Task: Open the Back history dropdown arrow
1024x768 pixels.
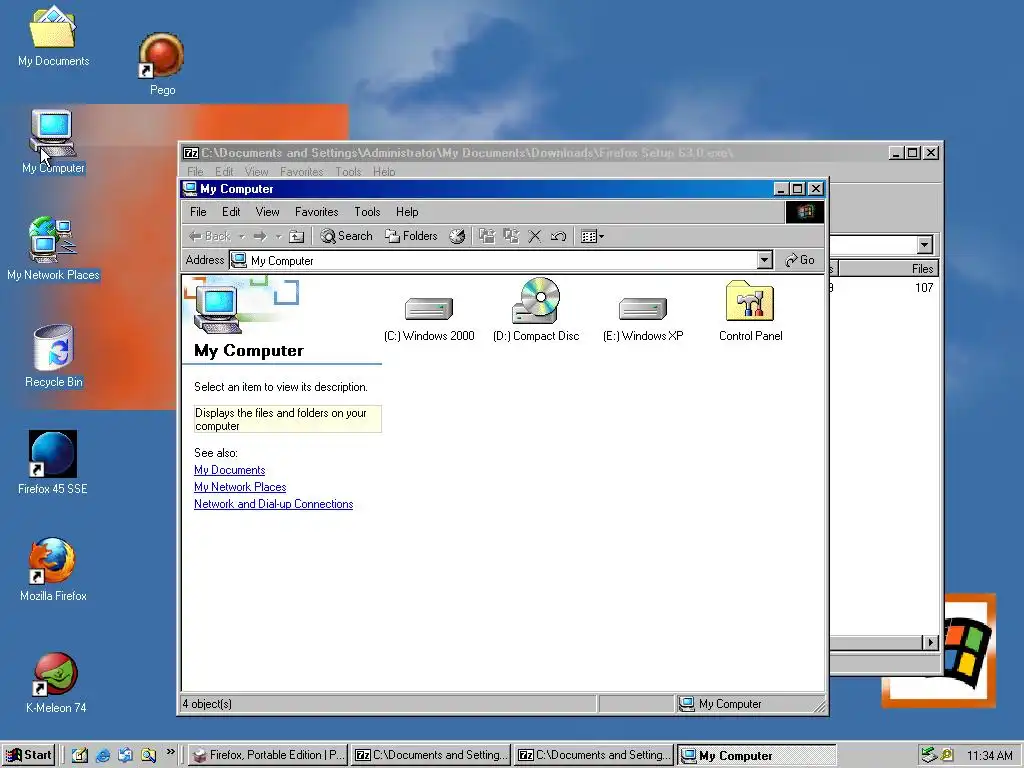Action: tap(241, 236)
